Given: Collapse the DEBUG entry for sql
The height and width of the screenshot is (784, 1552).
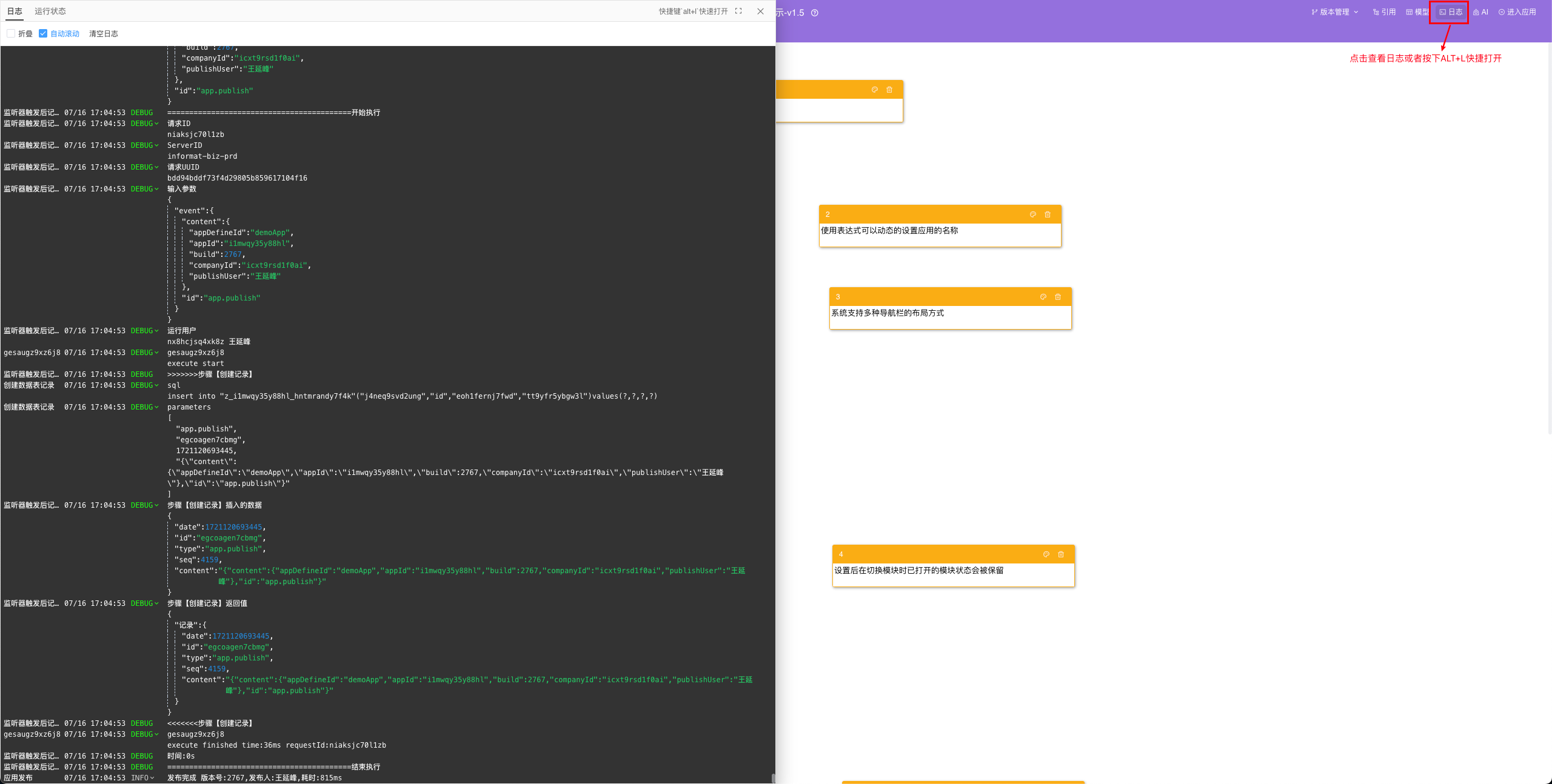Looking at the screenshot, I should pyautogui.click(x=156, y=385).
